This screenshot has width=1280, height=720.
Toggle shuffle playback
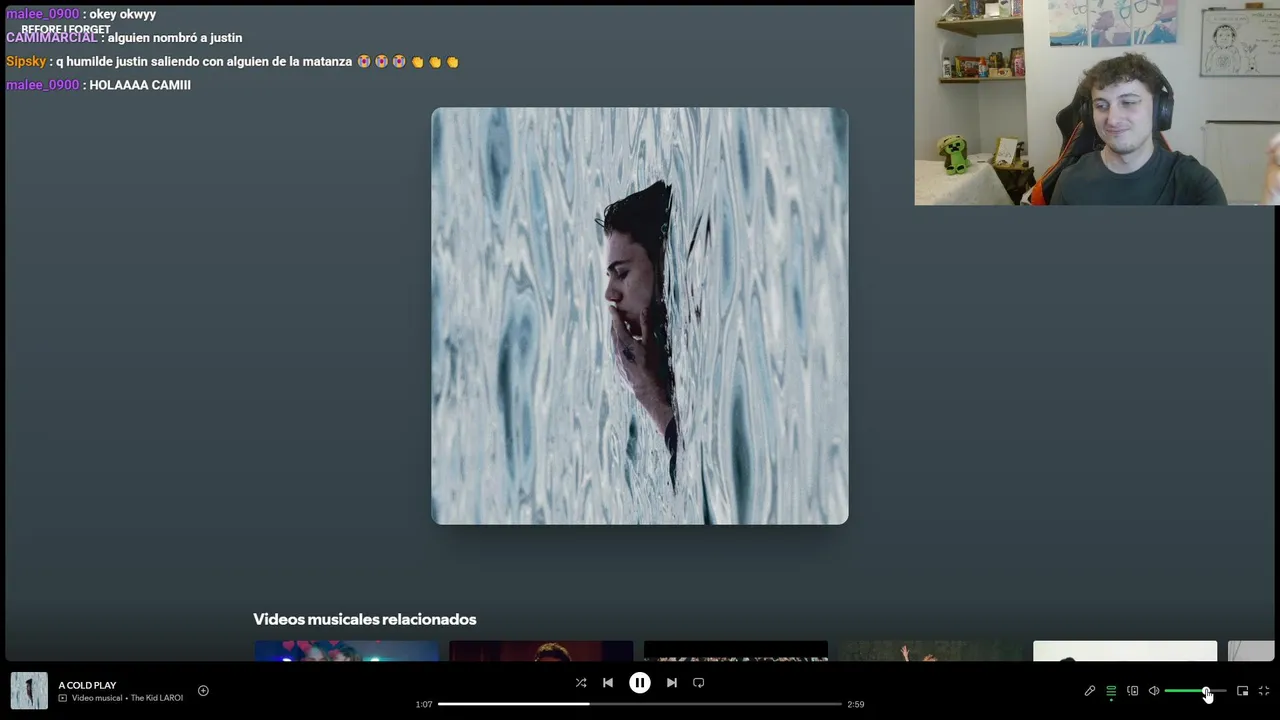click(x=581, y=683)
